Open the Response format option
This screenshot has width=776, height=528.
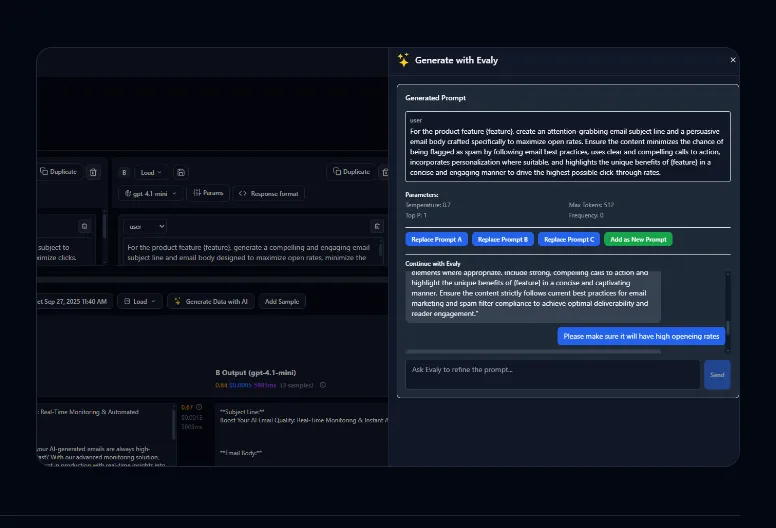pos(268,193)
